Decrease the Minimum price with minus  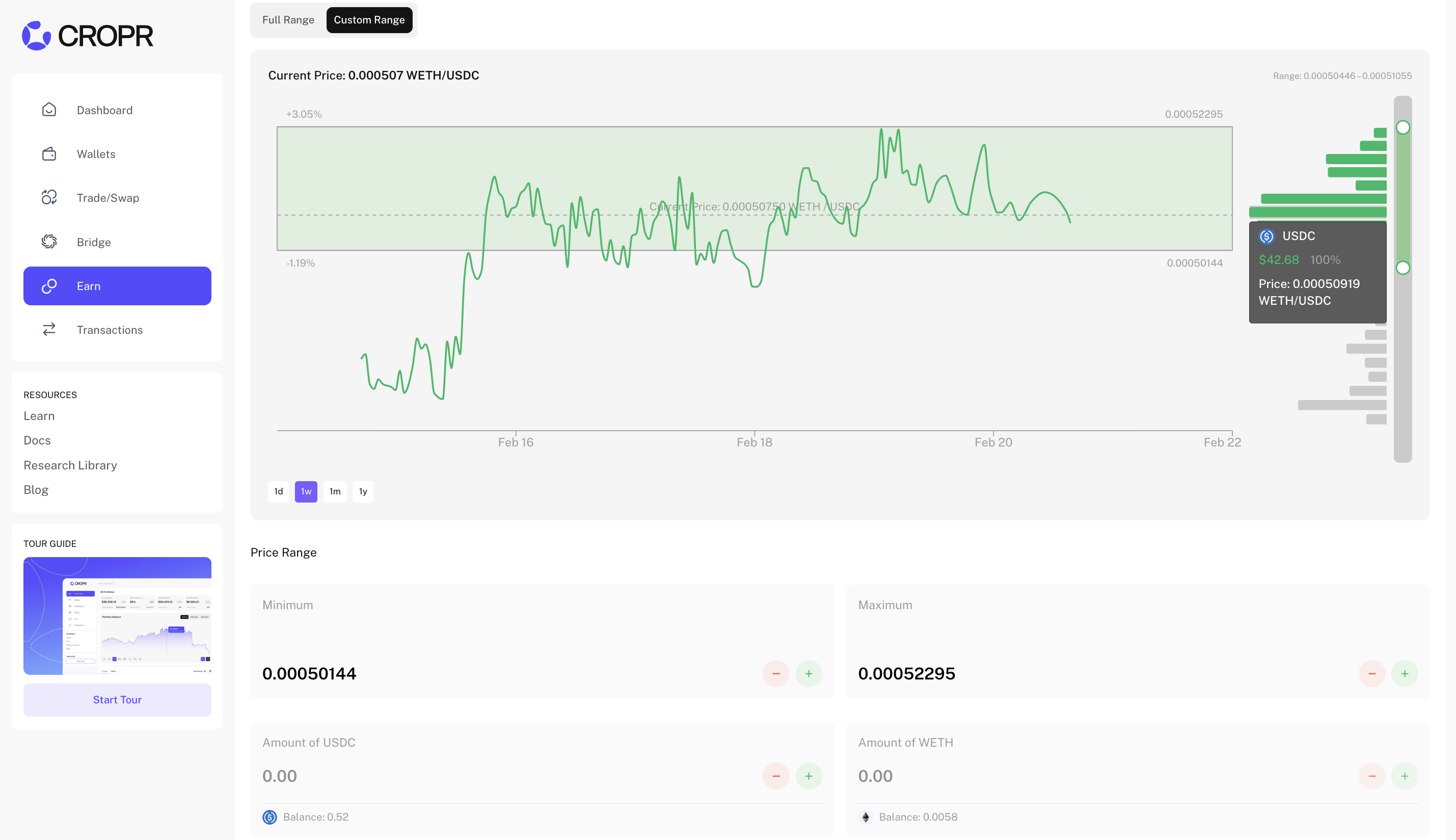(775, 674)
